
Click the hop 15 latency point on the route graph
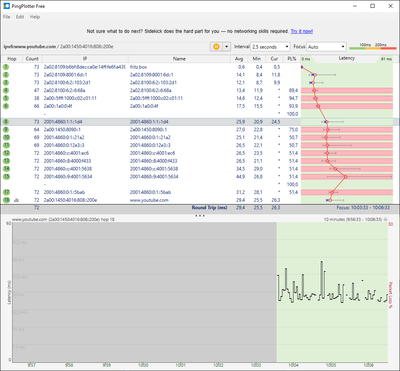[x=346, y=176]
